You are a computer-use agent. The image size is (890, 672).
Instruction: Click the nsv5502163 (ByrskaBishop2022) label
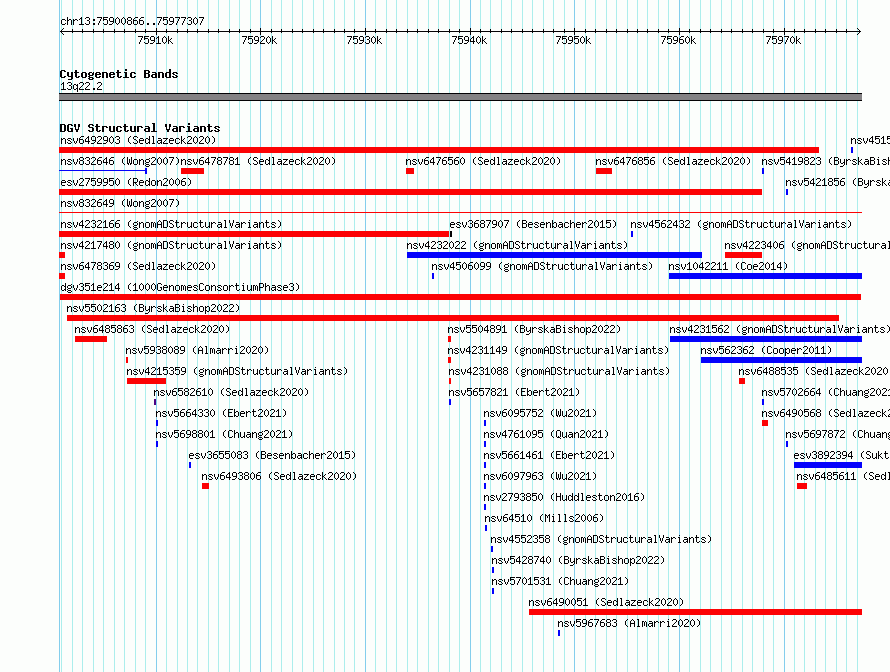(153, 308)
